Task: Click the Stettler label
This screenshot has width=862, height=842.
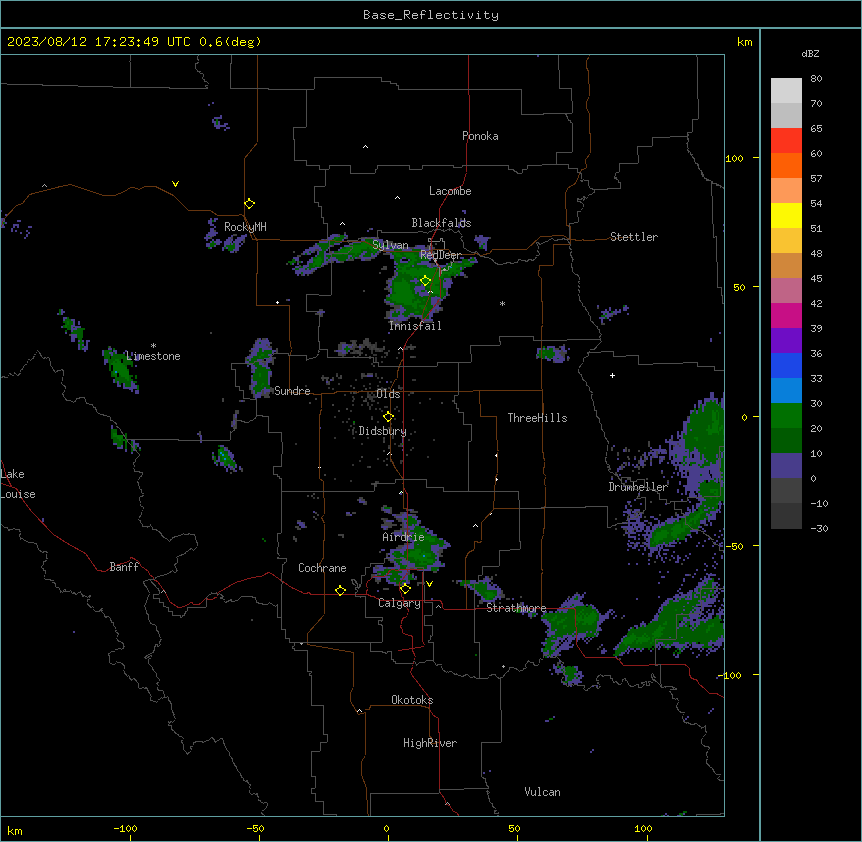Action: coord(634,237)
